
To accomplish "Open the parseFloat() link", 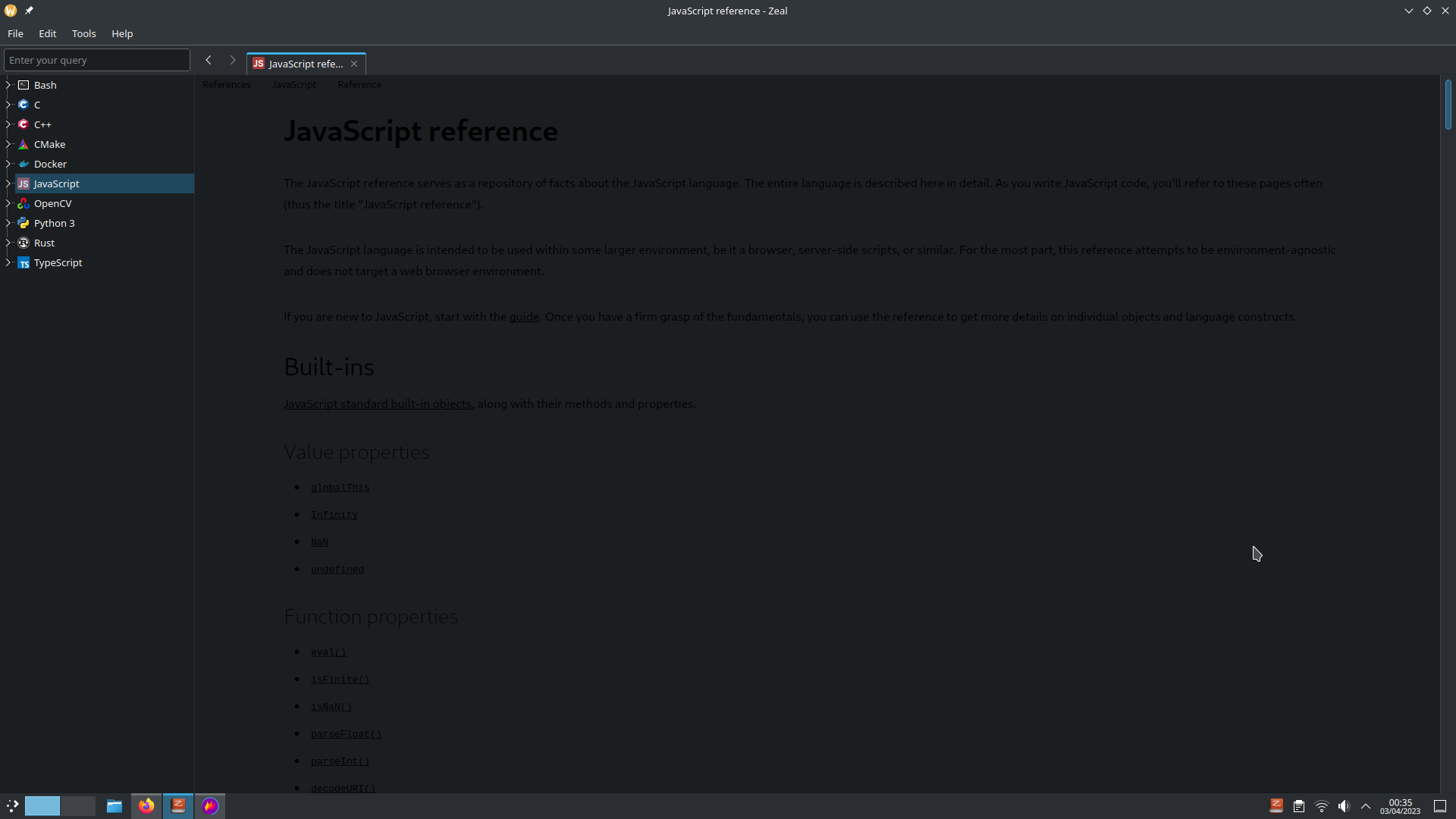I will 346,734.
